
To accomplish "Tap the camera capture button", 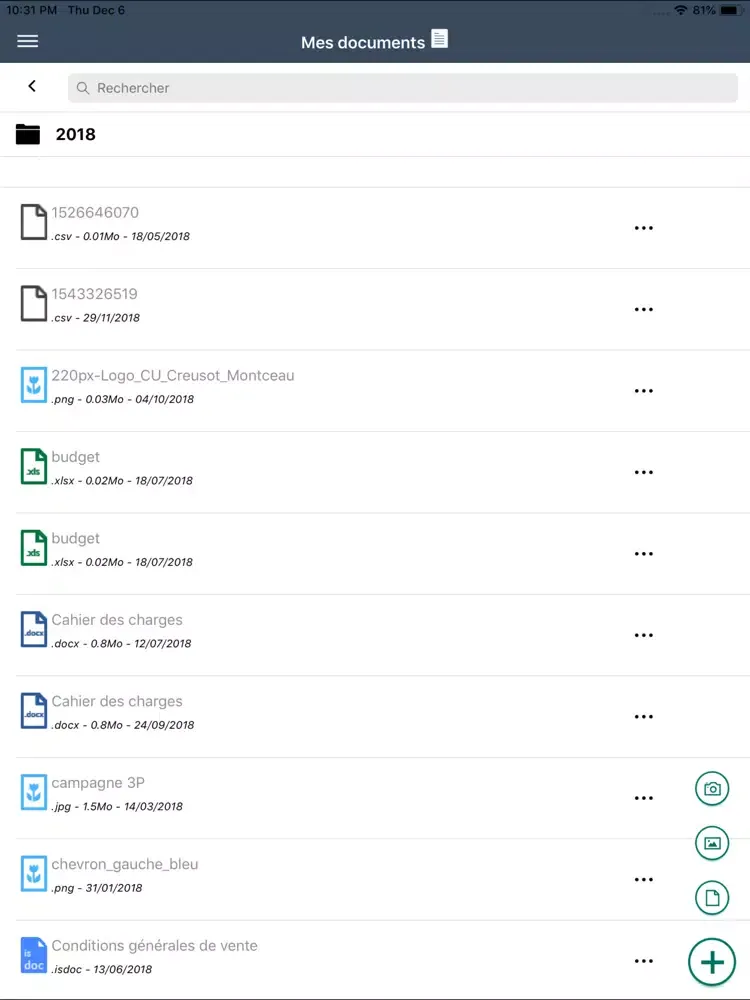I will (x=711, y=788).
